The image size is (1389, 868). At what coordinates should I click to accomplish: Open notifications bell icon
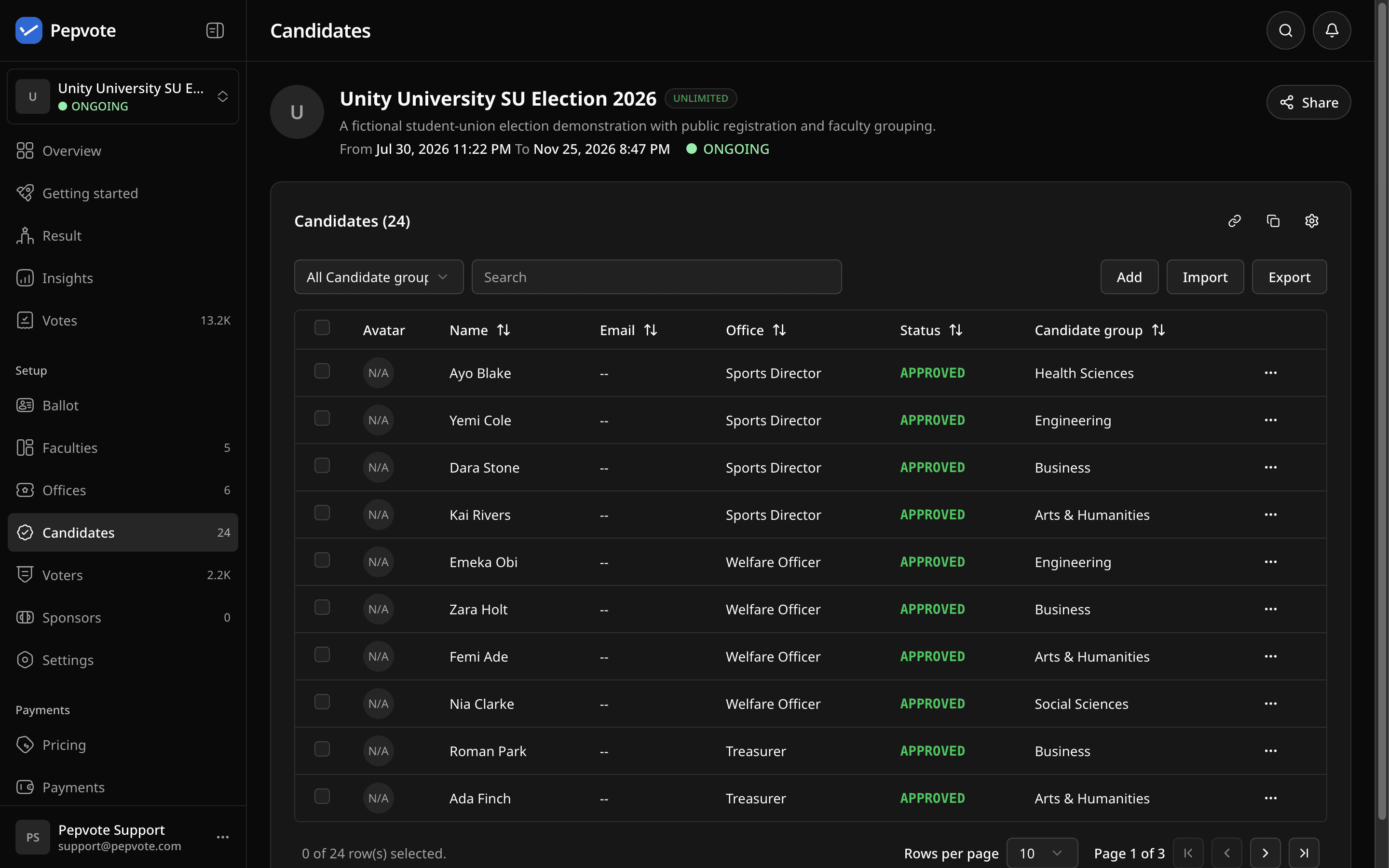[1332, 30]
